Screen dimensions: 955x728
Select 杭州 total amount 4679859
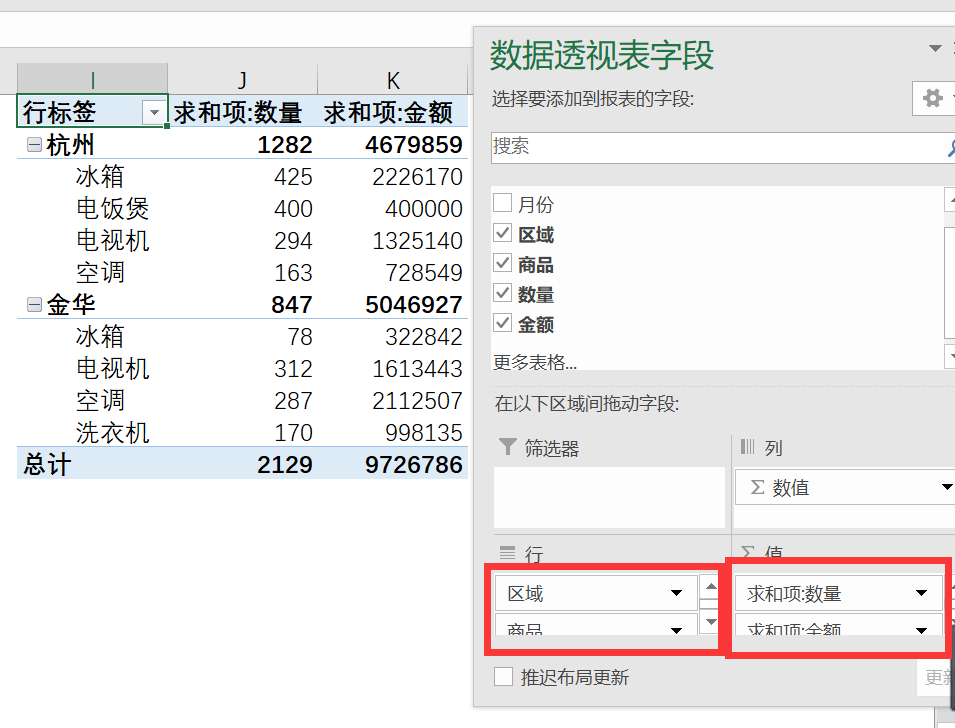pyautogui.click(x=414, y=145)
